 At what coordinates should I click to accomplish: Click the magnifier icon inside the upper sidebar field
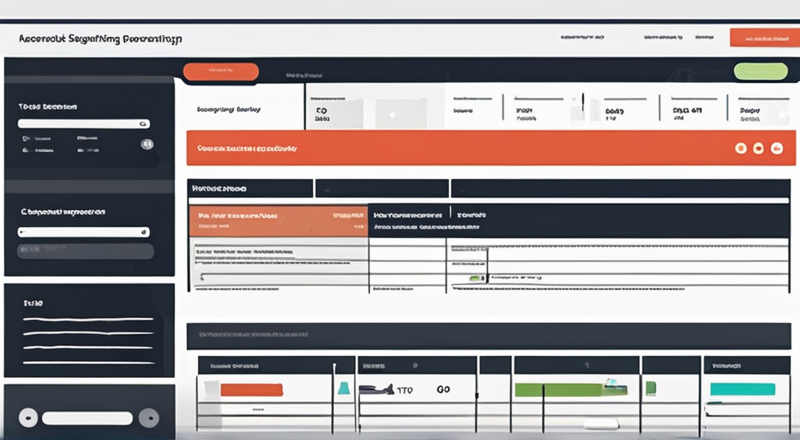coord(143,124)
